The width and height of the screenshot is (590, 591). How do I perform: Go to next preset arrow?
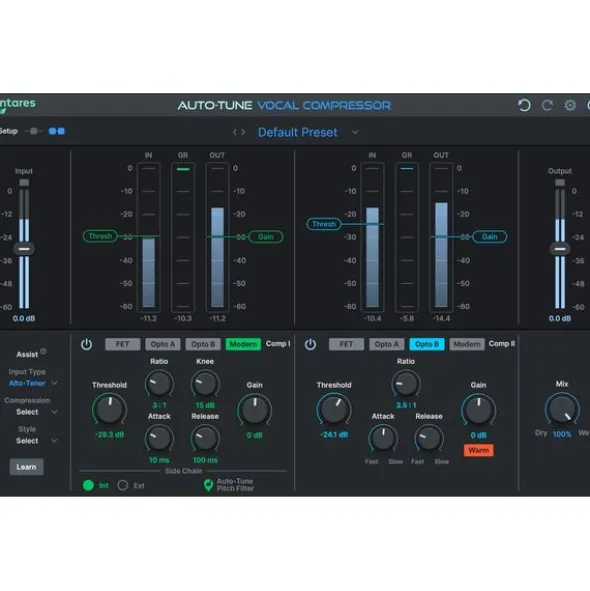(x=244, y=132)
